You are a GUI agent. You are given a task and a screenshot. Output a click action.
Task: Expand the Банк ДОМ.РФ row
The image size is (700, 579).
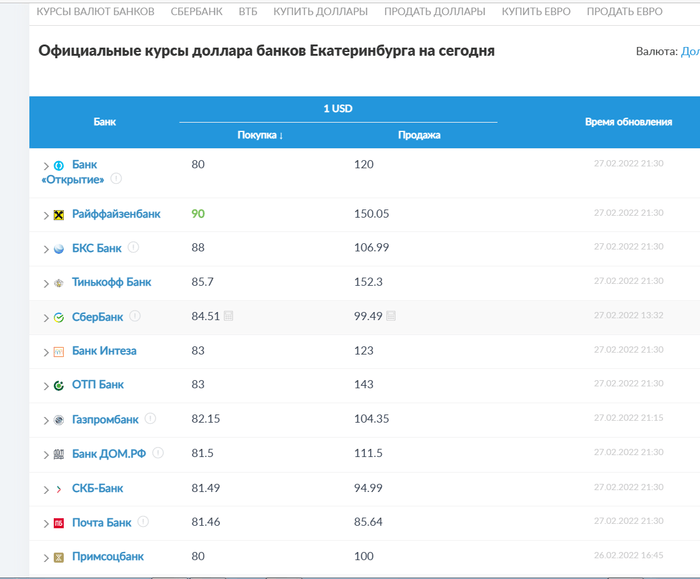coord(46,455)
